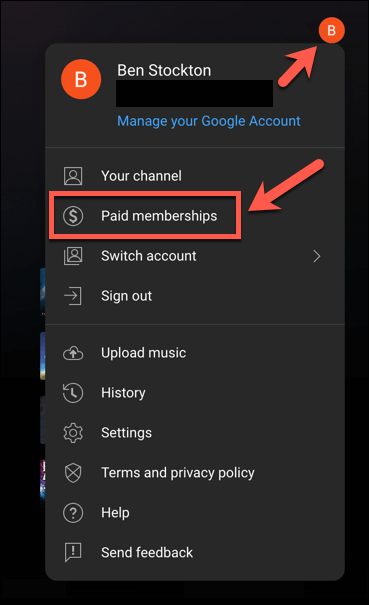369x605 pixels.
Task: Click the Upload music cloud icon
Action: click(x=73, y=353)
